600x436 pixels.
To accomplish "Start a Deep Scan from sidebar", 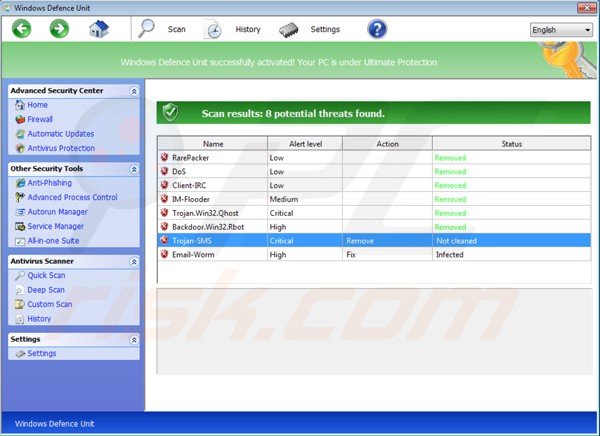I will click(x=46, y=290).
